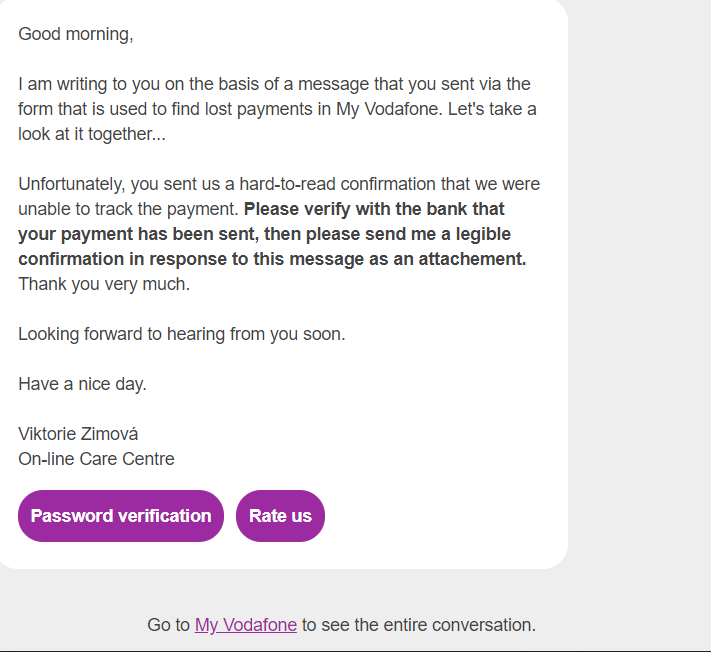711x652 pixels.
Task: Click the 'Thank you very much.' line
Action: click(104, 284)
